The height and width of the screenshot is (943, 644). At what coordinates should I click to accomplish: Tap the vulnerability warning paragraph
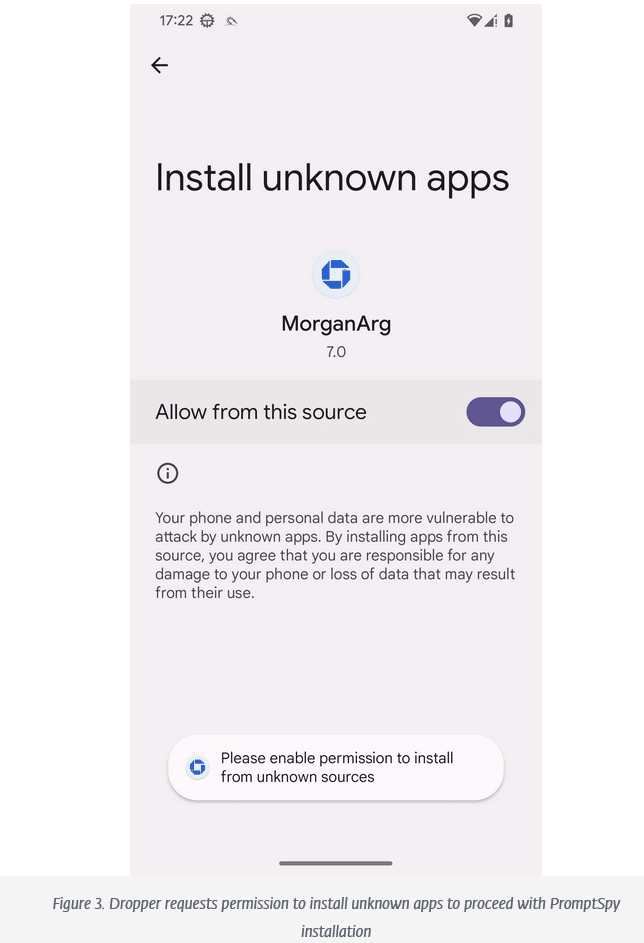[335, 555]
